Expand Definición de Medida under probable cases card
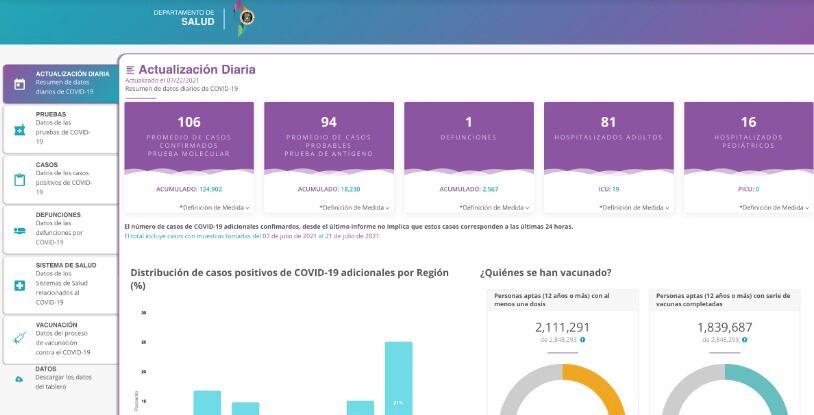Viewport: 814px width, 415px height. [x=354, y=208]
